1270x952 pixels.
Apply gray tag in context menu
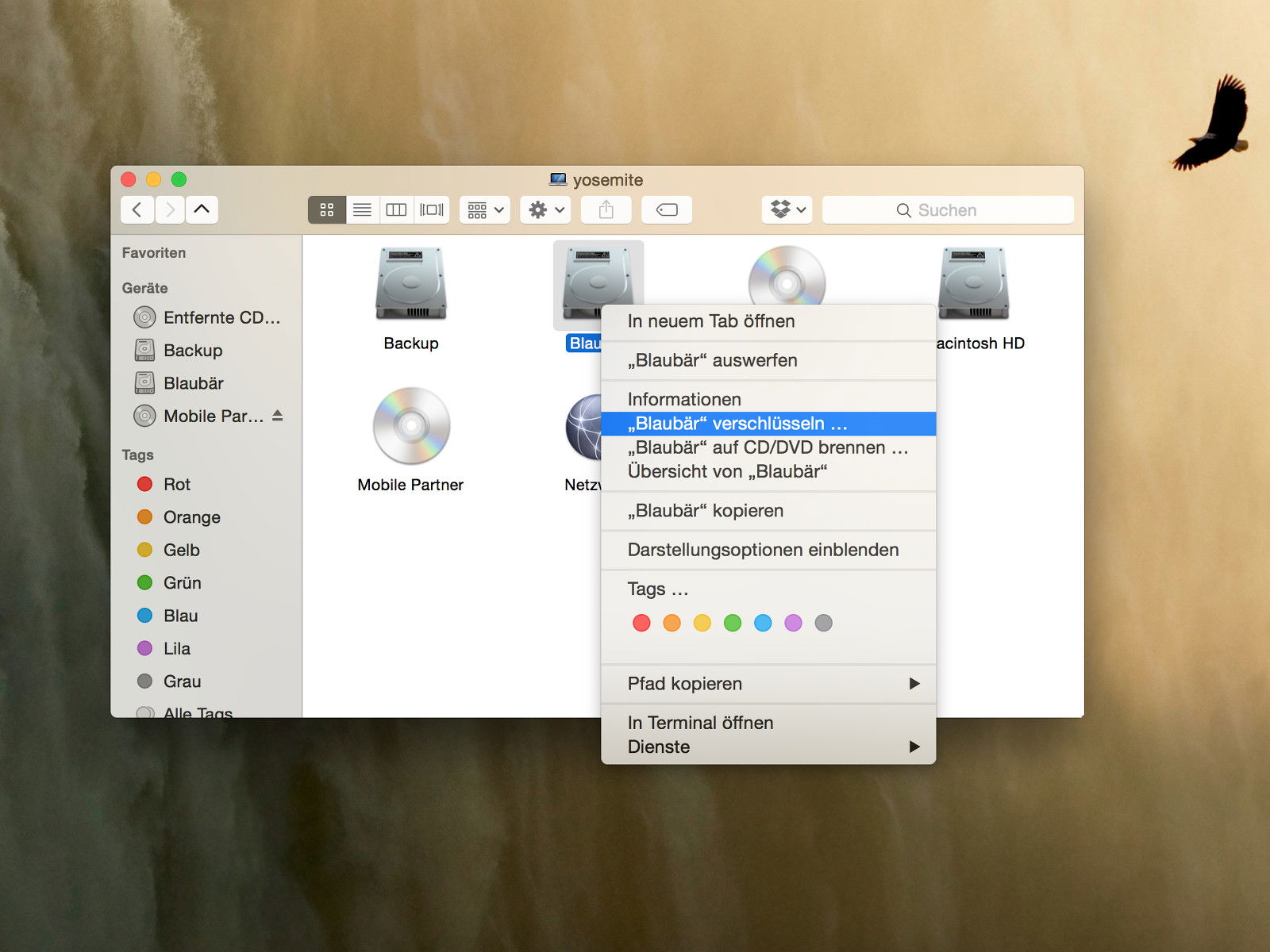pos(824,623)
